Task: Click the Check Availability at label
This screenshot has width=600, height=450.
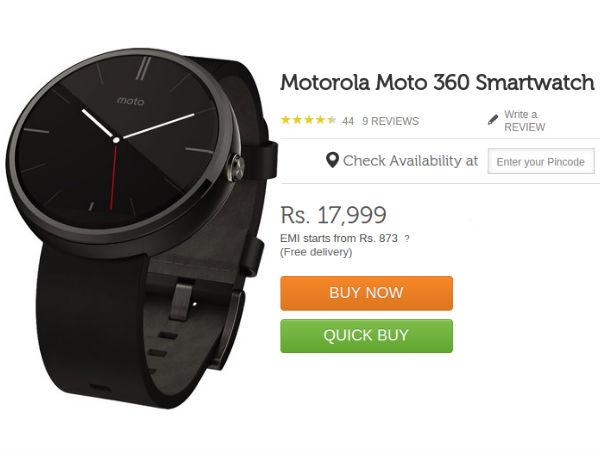Action: click(x=411, y=161)
